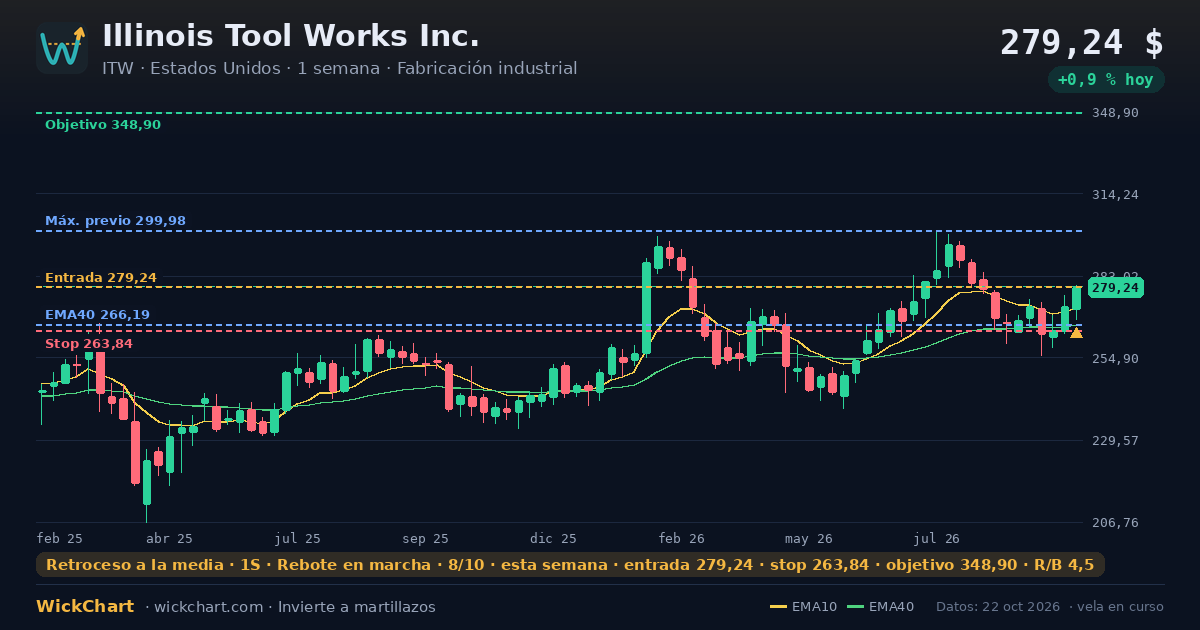The height and width of the screenshot is (630, 1200).
Task: Click the 229,57 price axis value
Action: (1115, 441)
